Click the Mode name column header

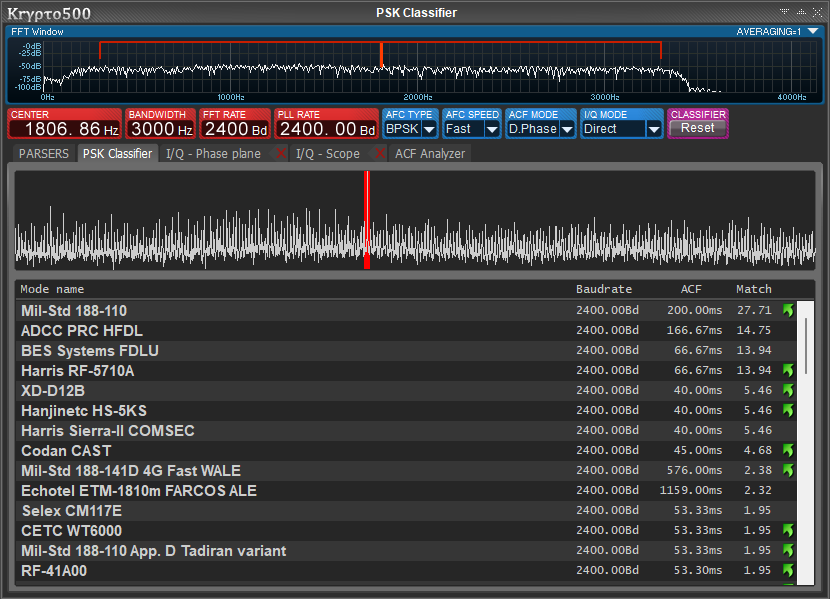[52, 289]
